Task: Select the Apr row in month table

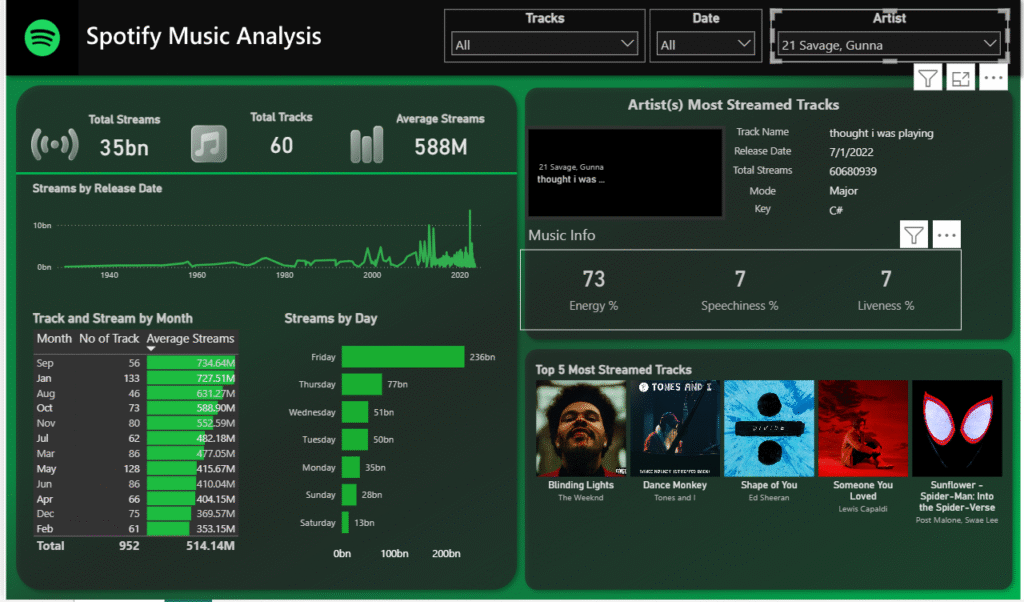Action: 135,499
